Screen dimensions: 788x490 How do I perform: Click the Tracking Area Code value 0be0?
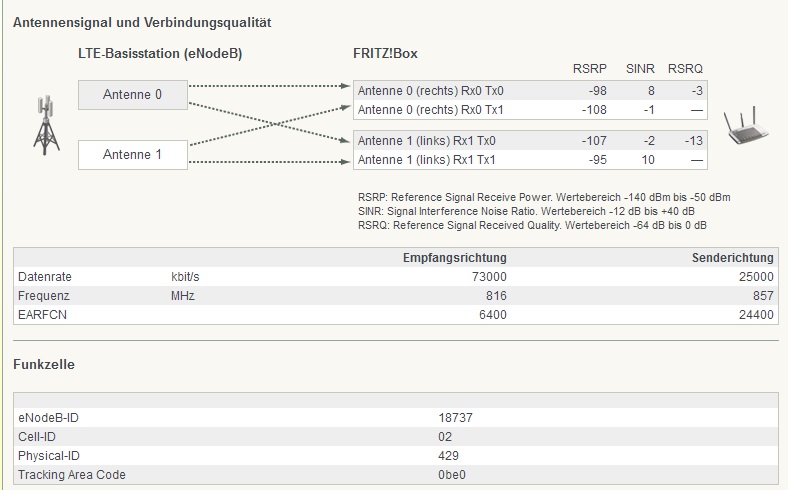(x=452, y=475)
